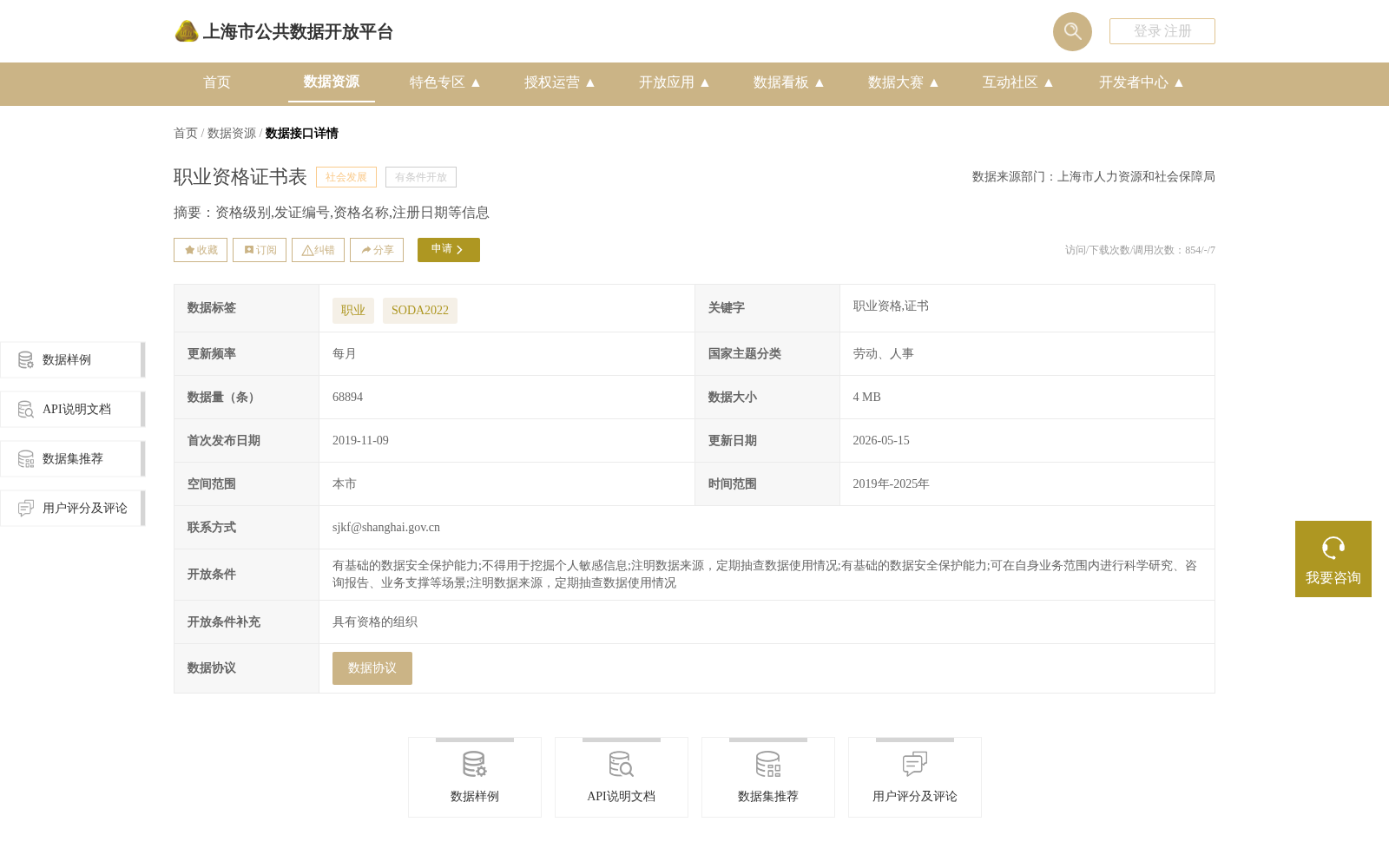Open the 开发者中心 nav label

(1134, 82)
